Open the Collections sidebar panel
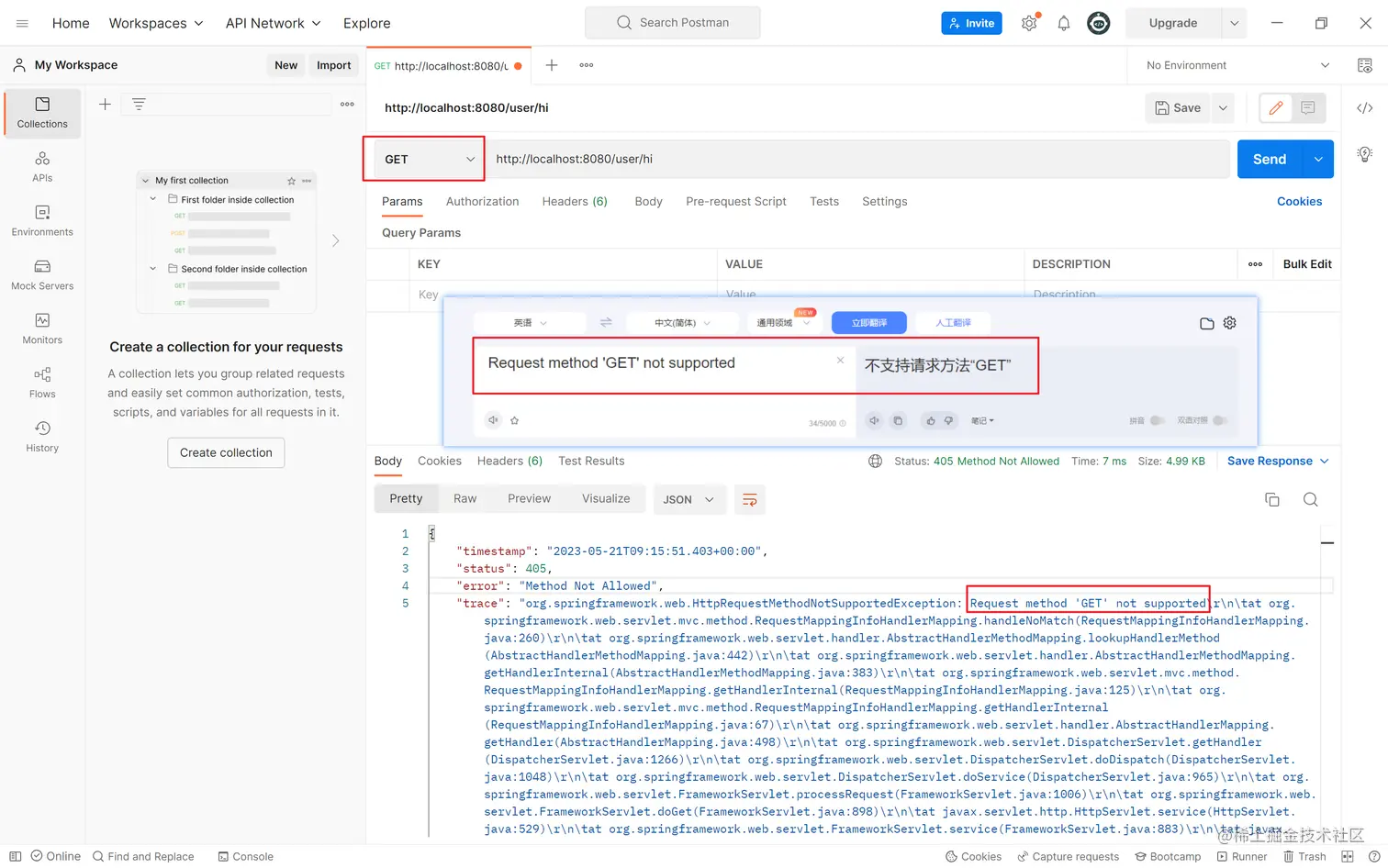The image size is (1388, 868). pos(42,113)
